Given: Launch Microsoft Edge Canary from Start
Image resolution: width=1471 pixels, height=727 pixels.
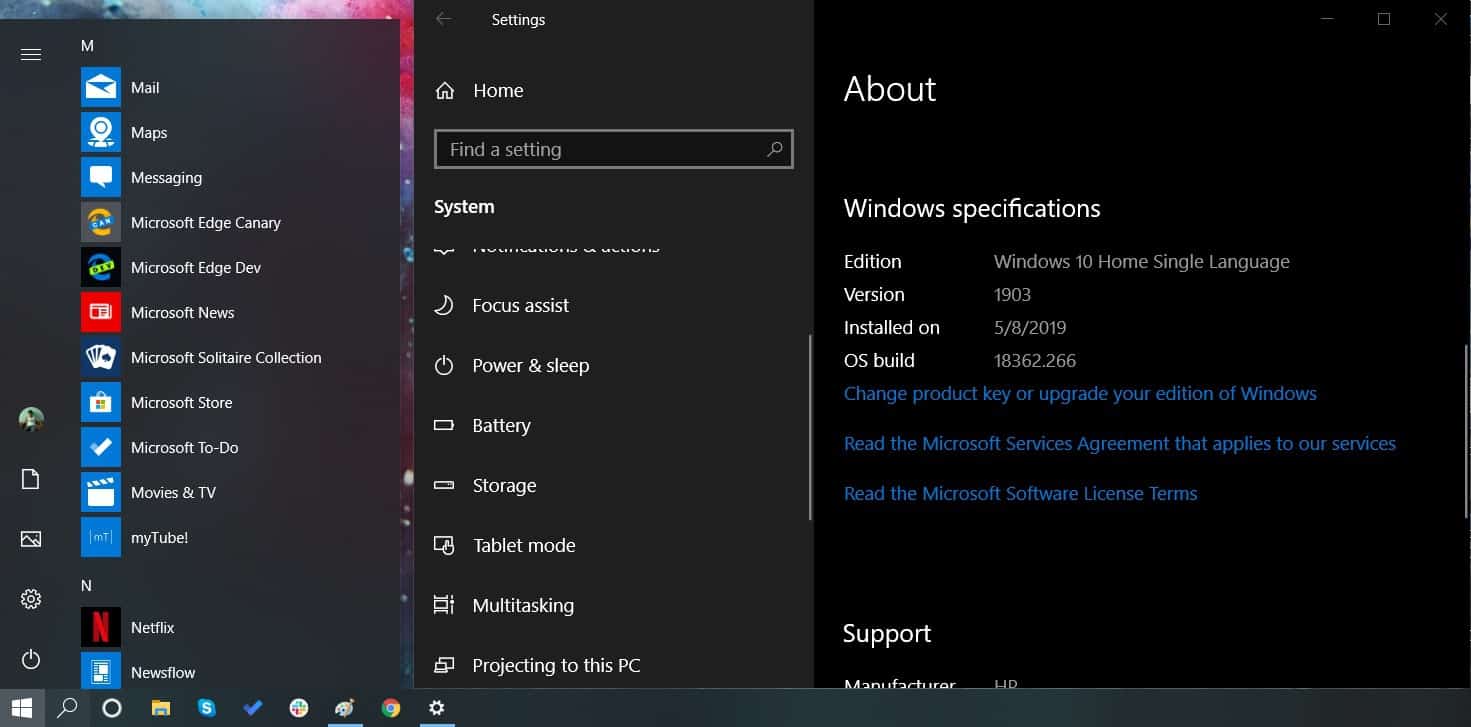Looking at the screenshot, I should (x=205, y=223).
